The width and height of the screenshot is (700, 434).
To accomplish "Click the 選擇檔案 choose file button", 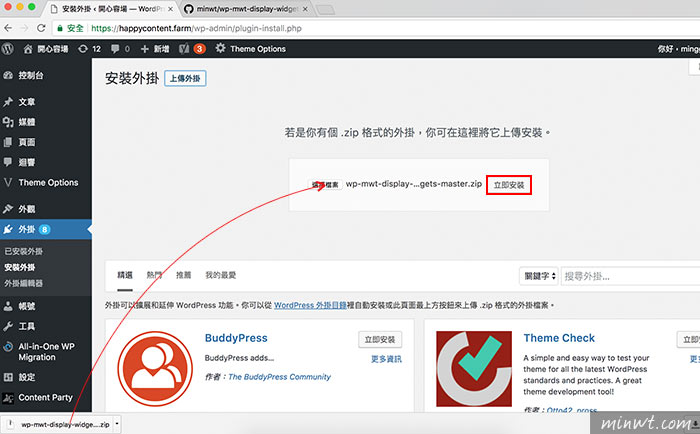I will tap(325, 184).
